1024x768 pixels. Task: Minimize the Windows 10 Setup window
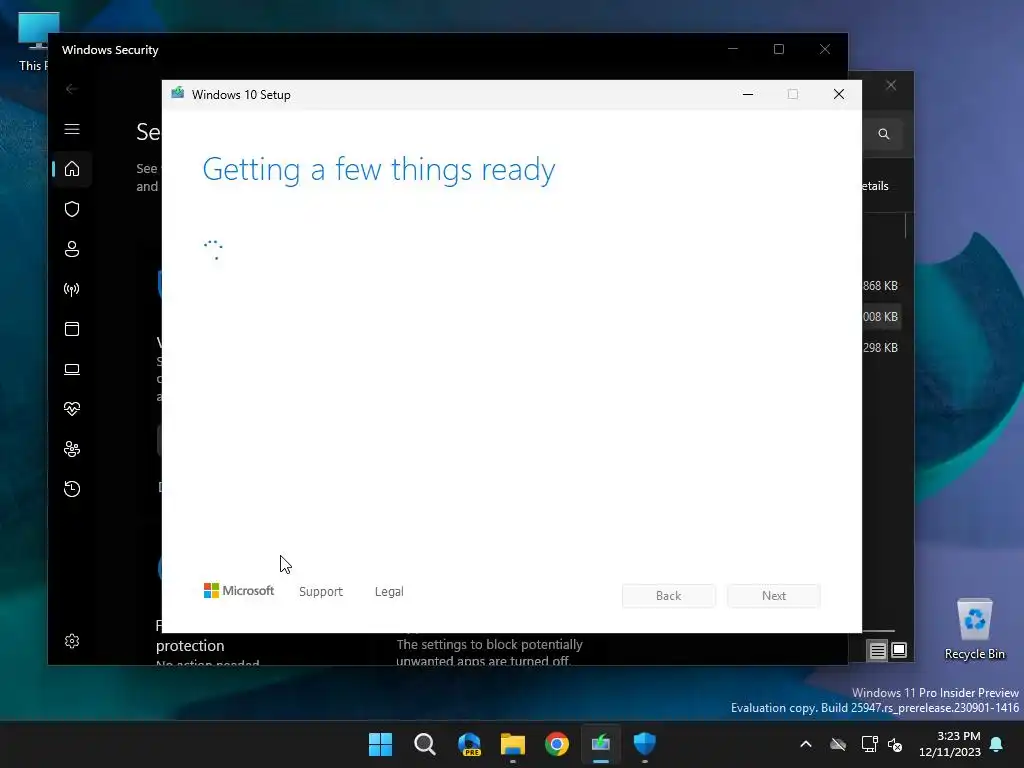748,95
